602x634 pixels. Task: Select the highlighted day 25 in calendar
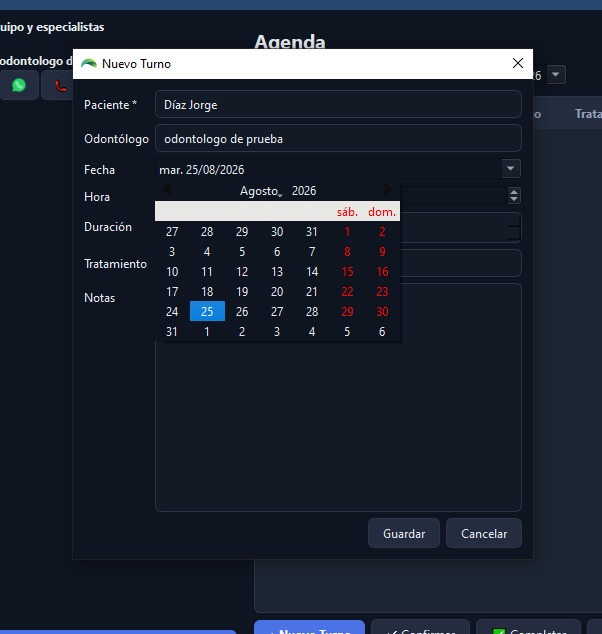pyautogui.click(x=207, y=311)
